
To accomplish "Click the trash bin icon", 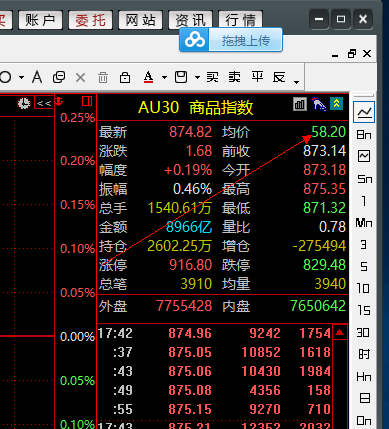I will point(103,78).
